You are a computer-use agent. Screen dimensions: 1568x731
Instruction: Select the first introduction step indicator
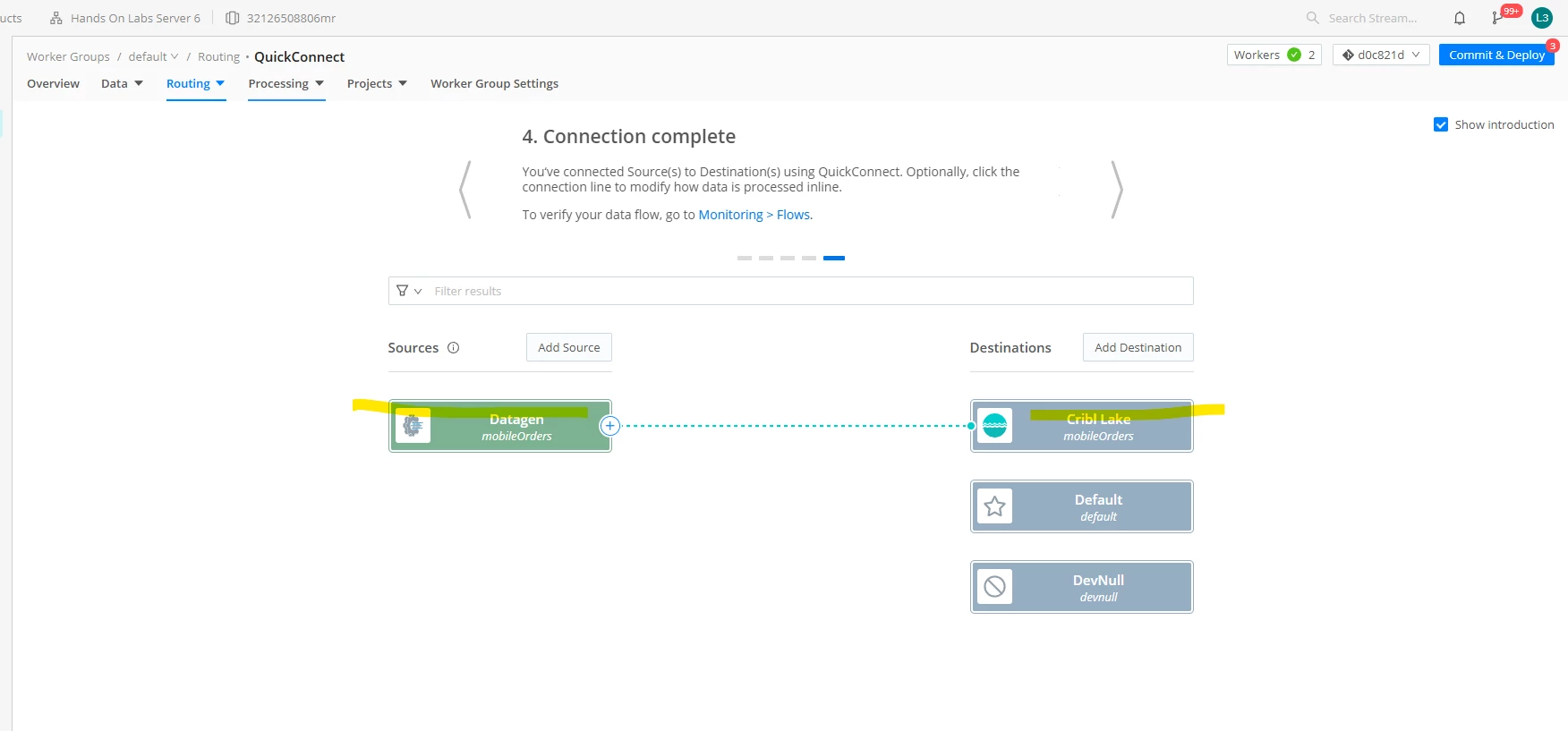tap(745, 258)
